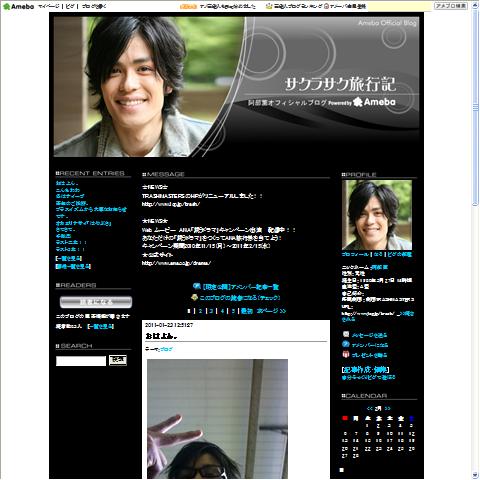Image resolution: width=480 pixels, height=480 pixels.
Task: Click the speech bubble Ameba-member entries icon
Action: (x=197, y=286)
